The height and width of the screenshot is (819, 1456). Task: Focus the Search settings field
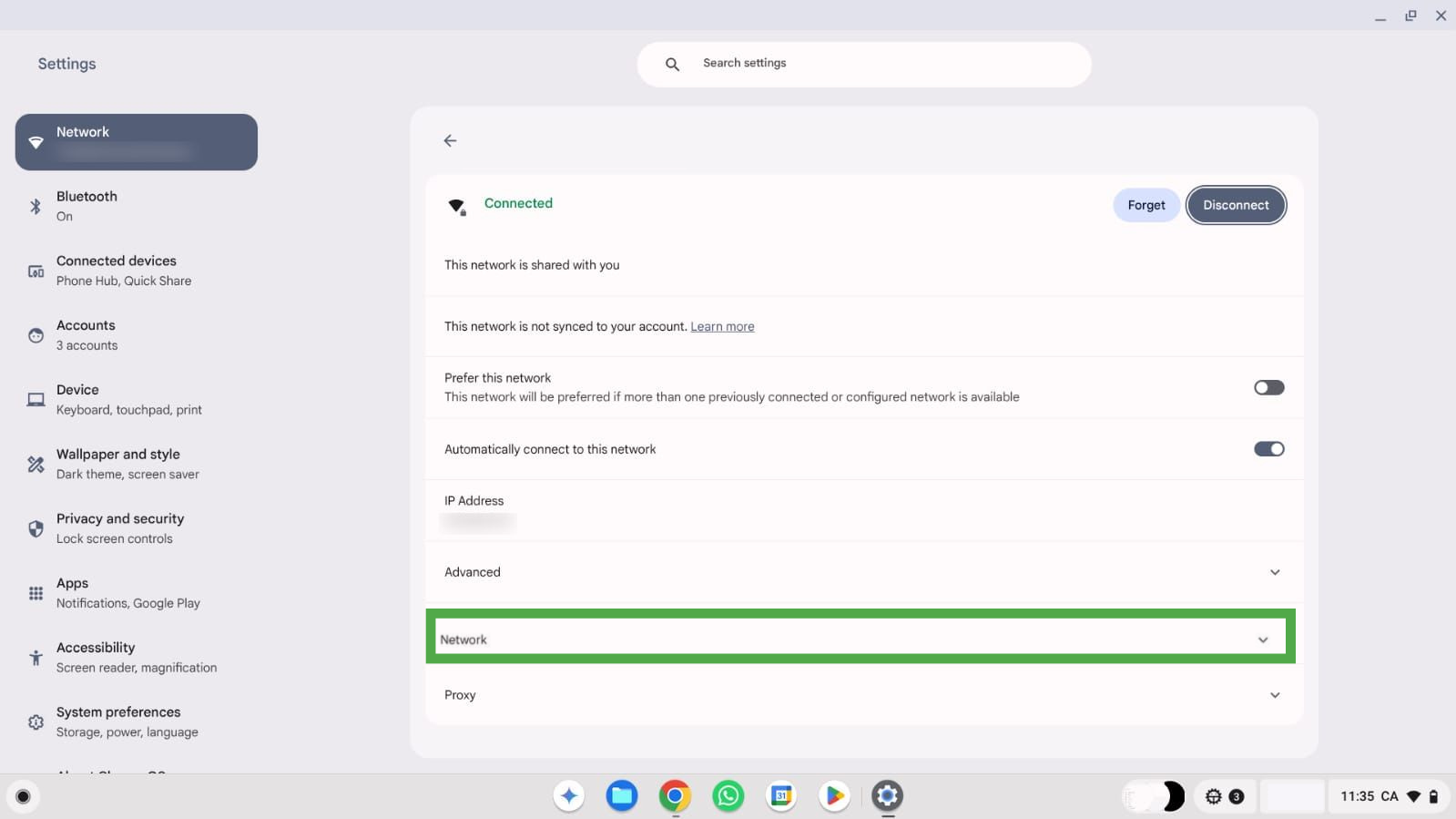[x=864, y=64]
